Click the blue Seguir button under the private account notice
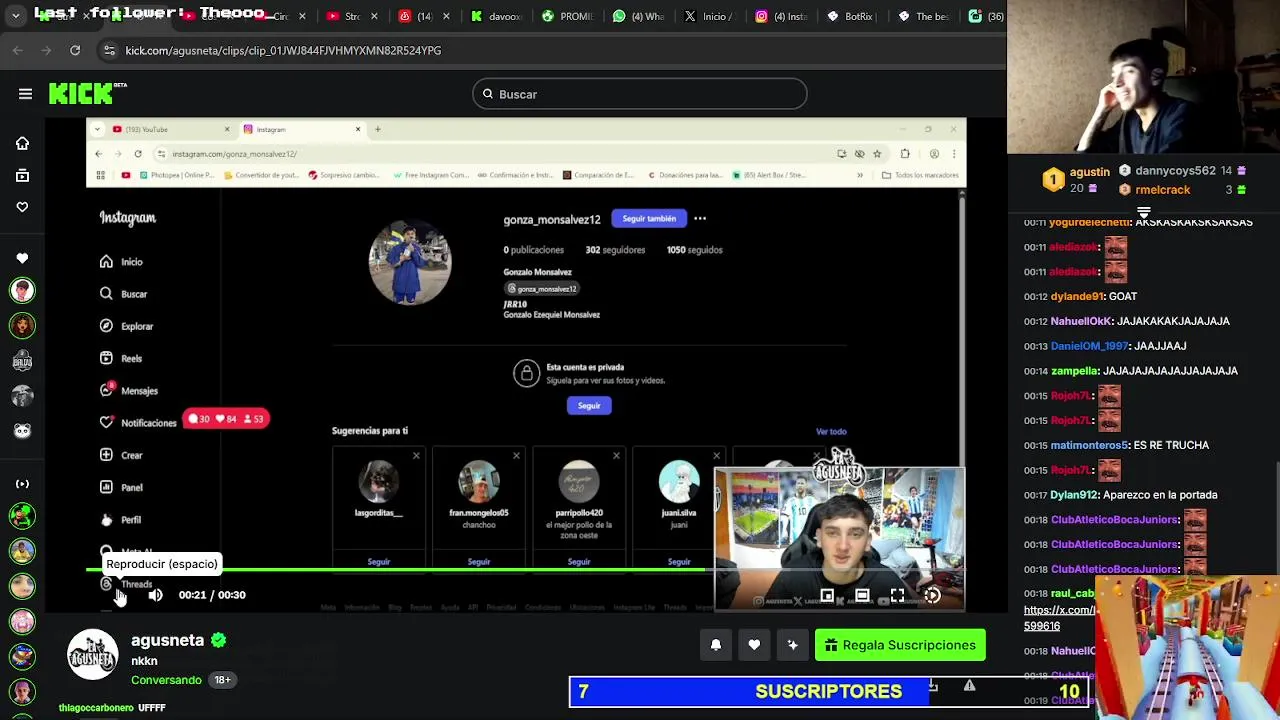This screenshot has width=1280, height=720. (x=589, y=405)
